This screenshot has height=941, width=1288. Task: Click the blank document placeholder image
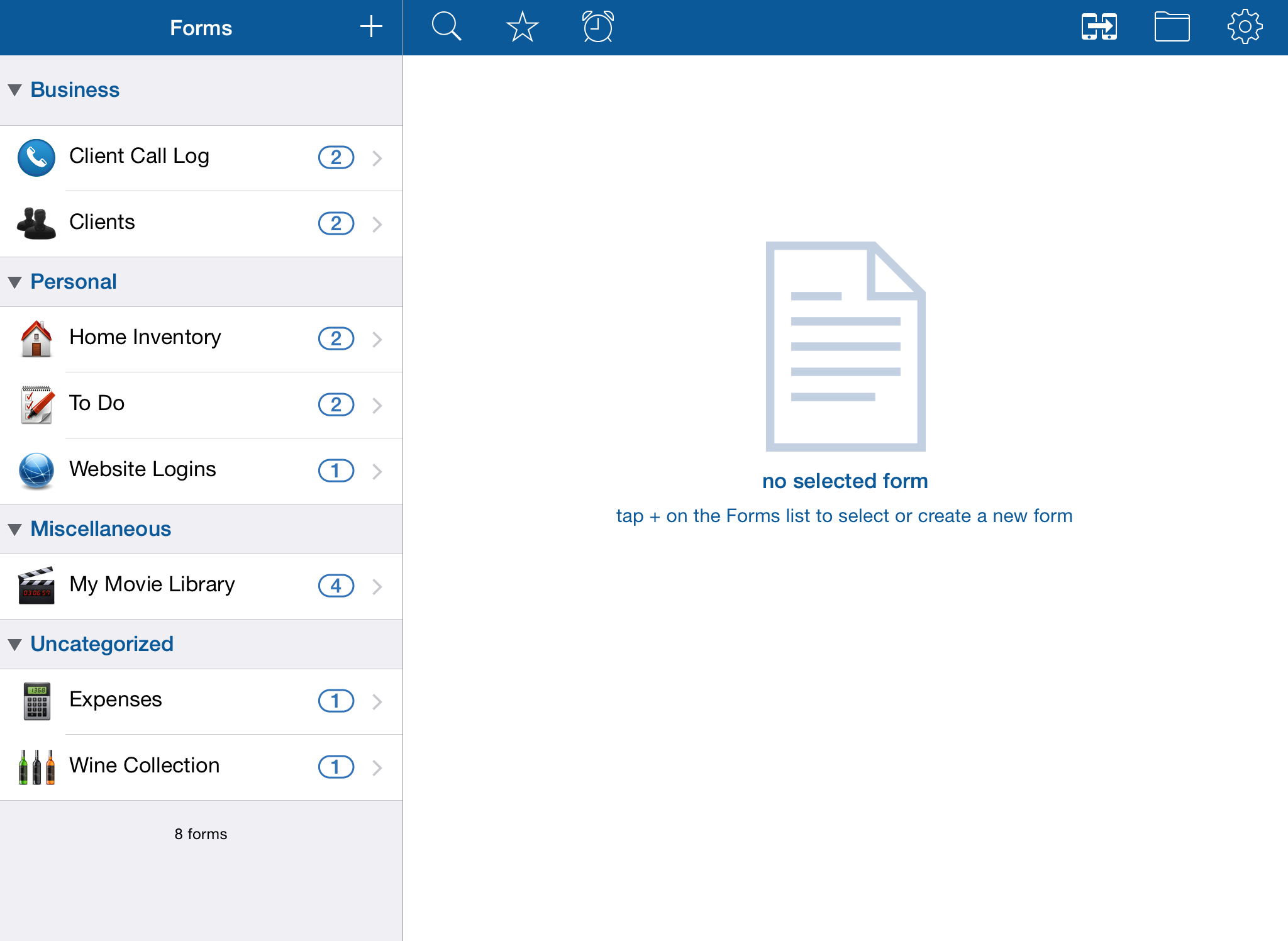pyautogui.click(x=845, y=346)
